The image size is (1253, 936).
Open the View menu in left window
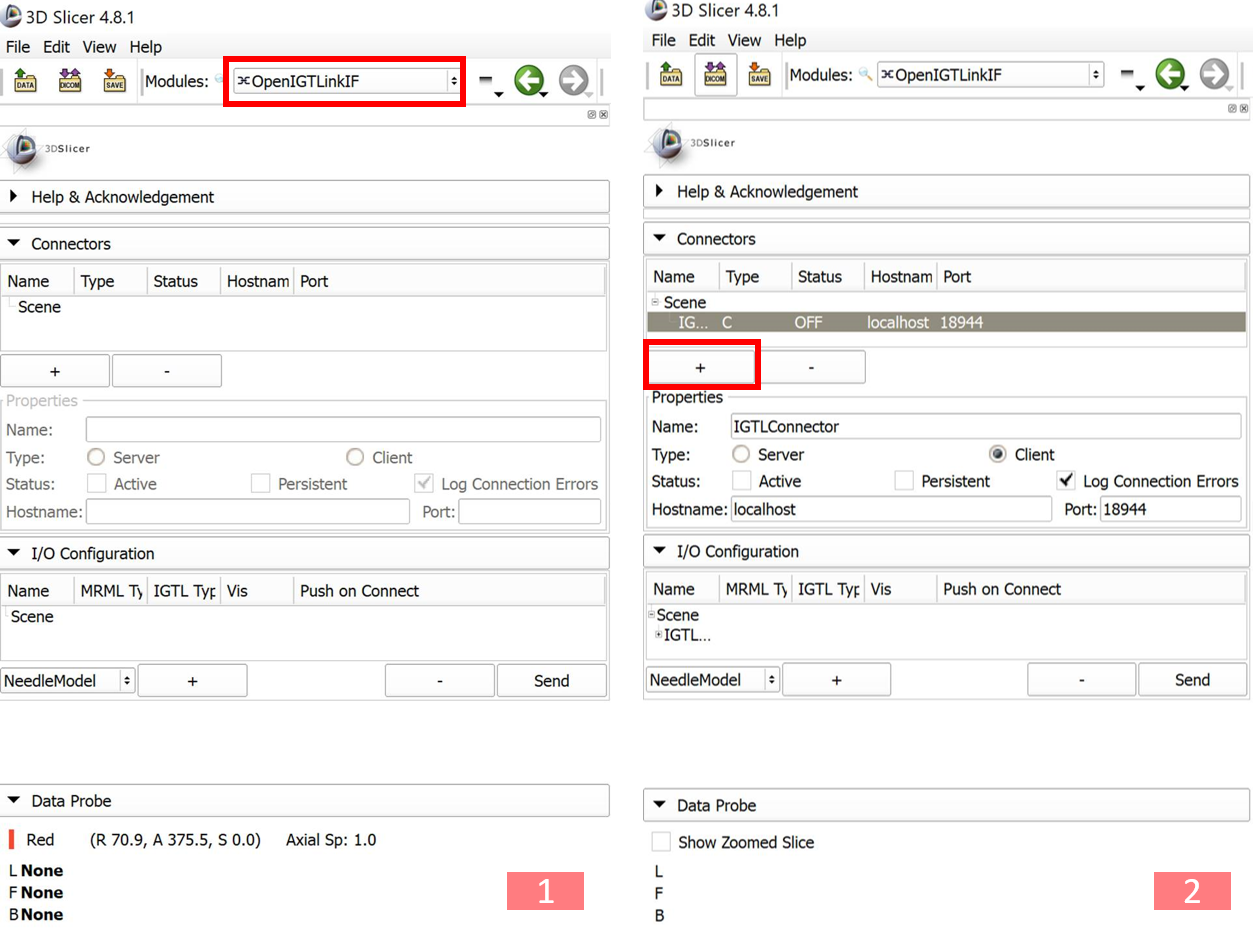pyautogui.click(x=100, y=47)
